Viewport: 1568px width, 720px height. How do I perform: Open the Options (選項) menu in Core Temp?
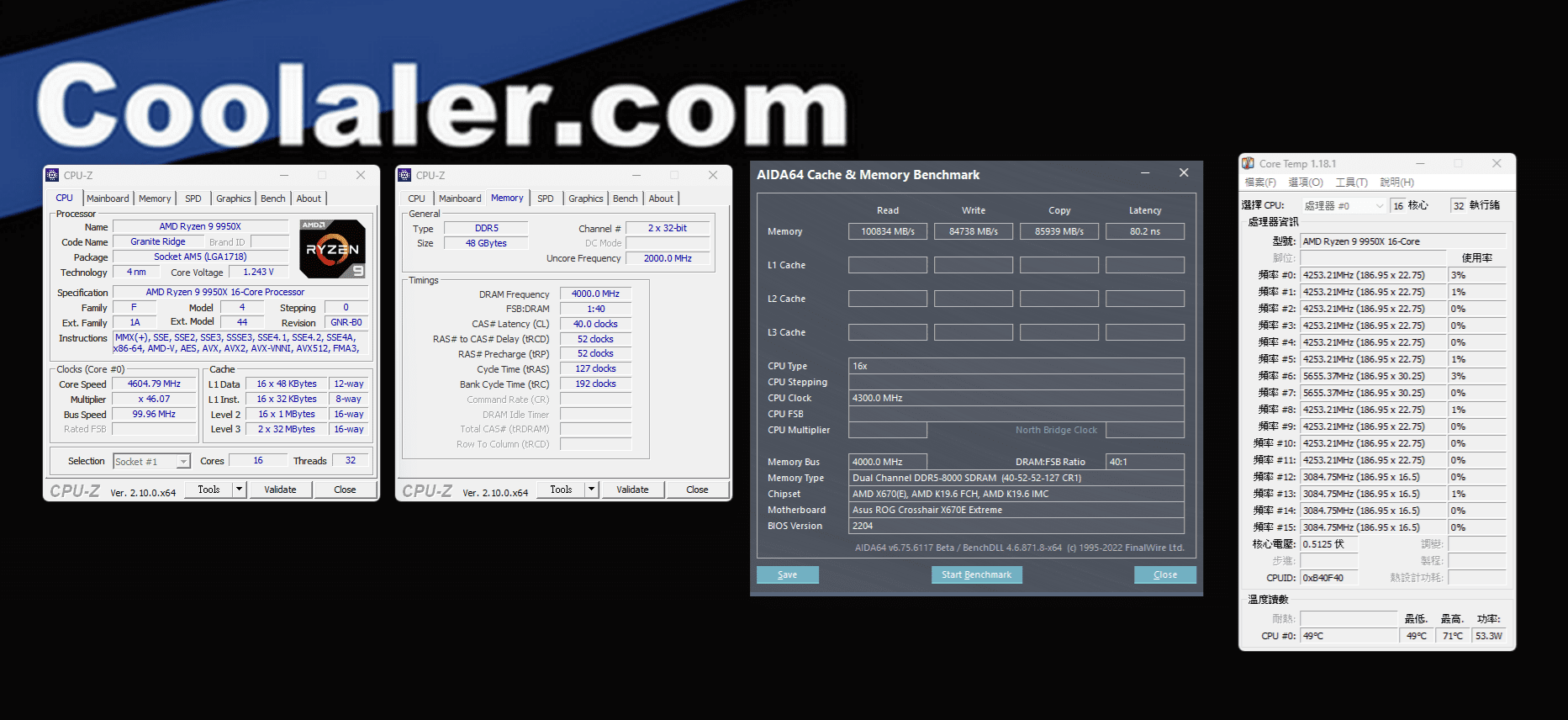point(1306,183)
